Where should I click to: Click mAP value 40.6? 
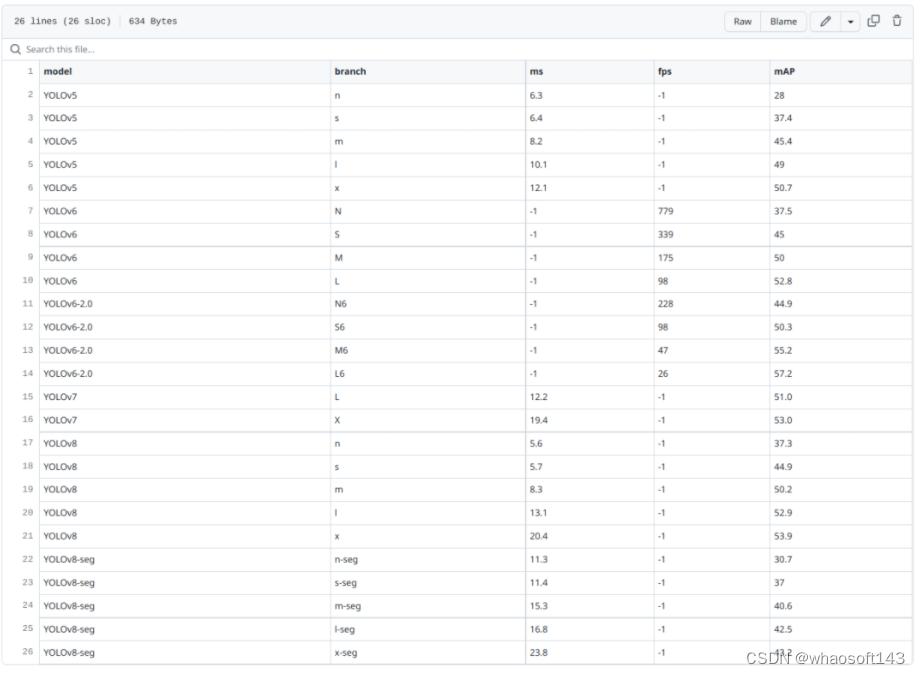click(x=783, y=606)
